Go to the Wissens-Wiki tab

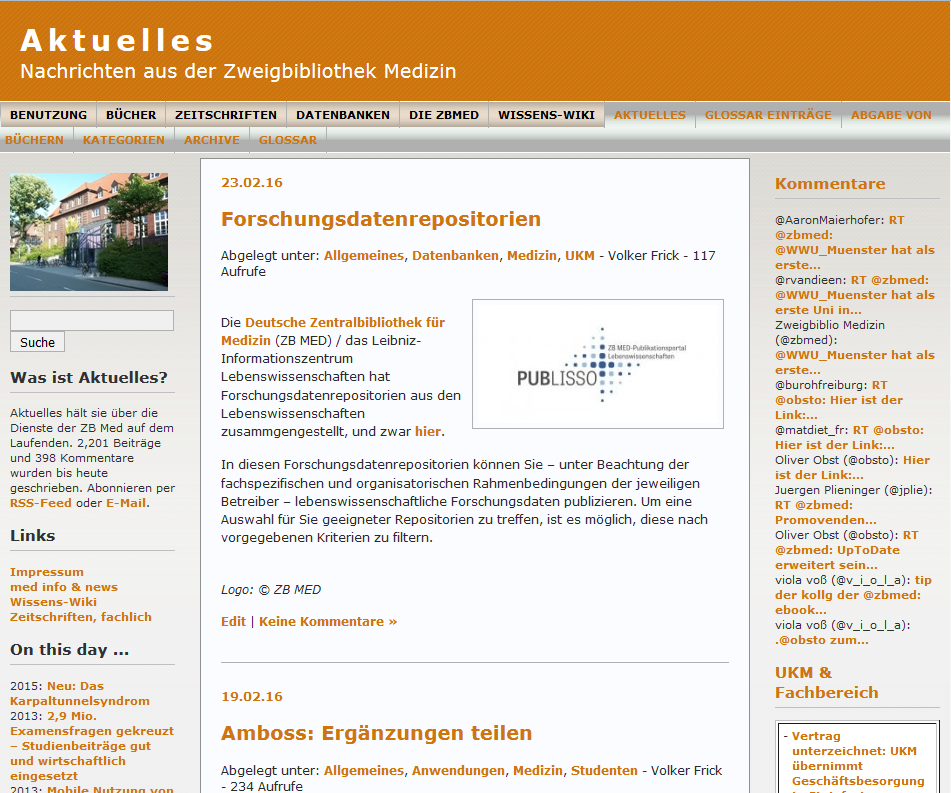click(x=546, y=115)
